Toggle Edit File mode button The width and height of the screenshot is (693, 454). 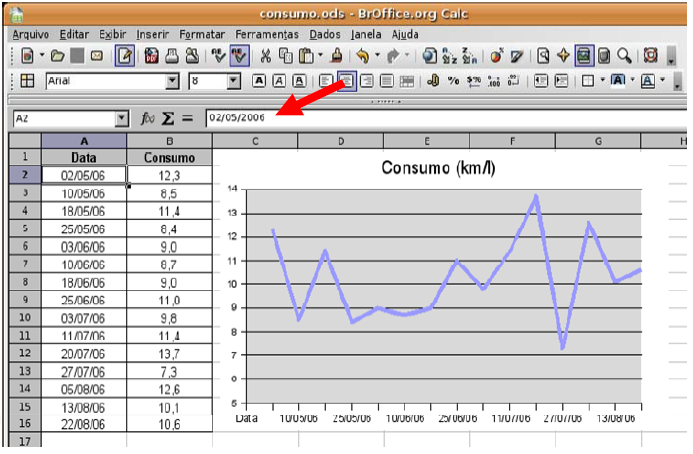tap(125, 57)
